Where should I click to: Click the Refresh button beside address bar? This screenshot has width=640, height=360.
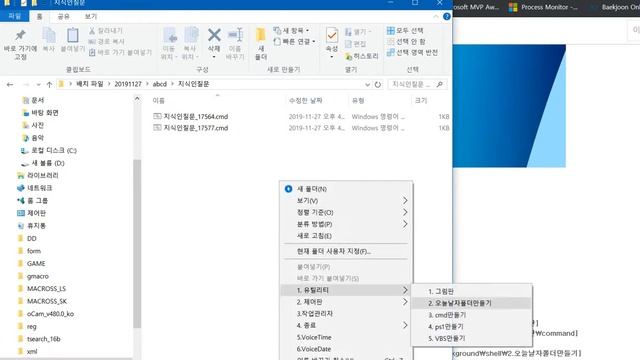click(378, 84)
